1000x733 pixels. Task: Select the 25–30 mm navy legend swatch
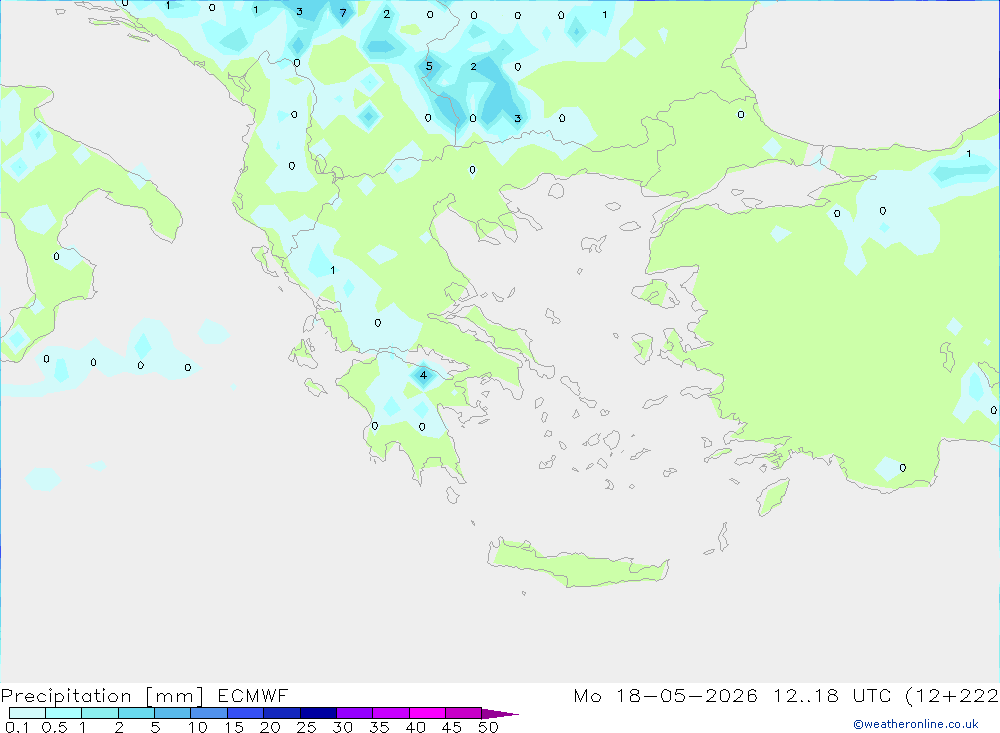click(318, 713)
